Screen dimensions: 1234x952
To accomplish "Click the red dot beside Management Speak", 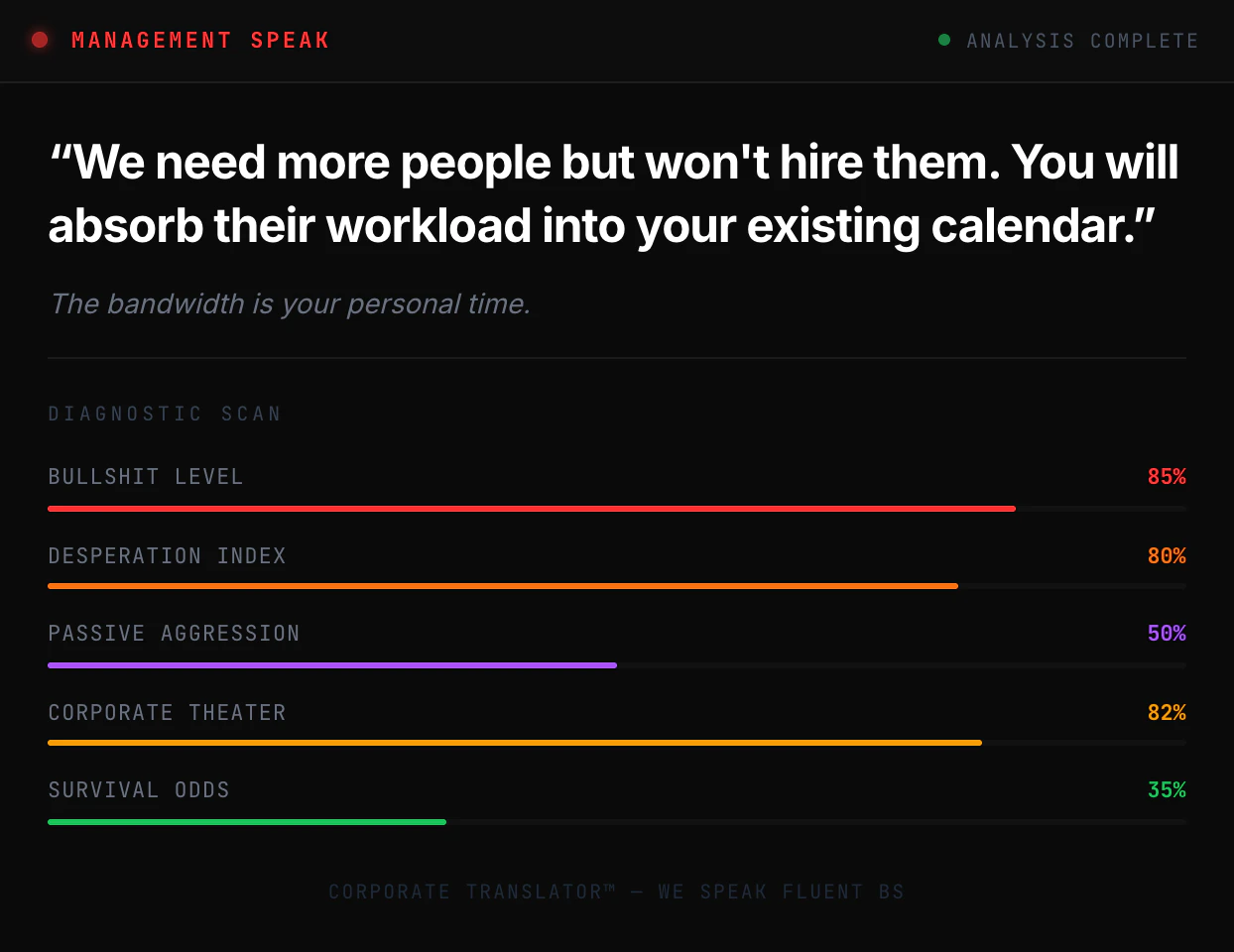I will coord(40,40).
